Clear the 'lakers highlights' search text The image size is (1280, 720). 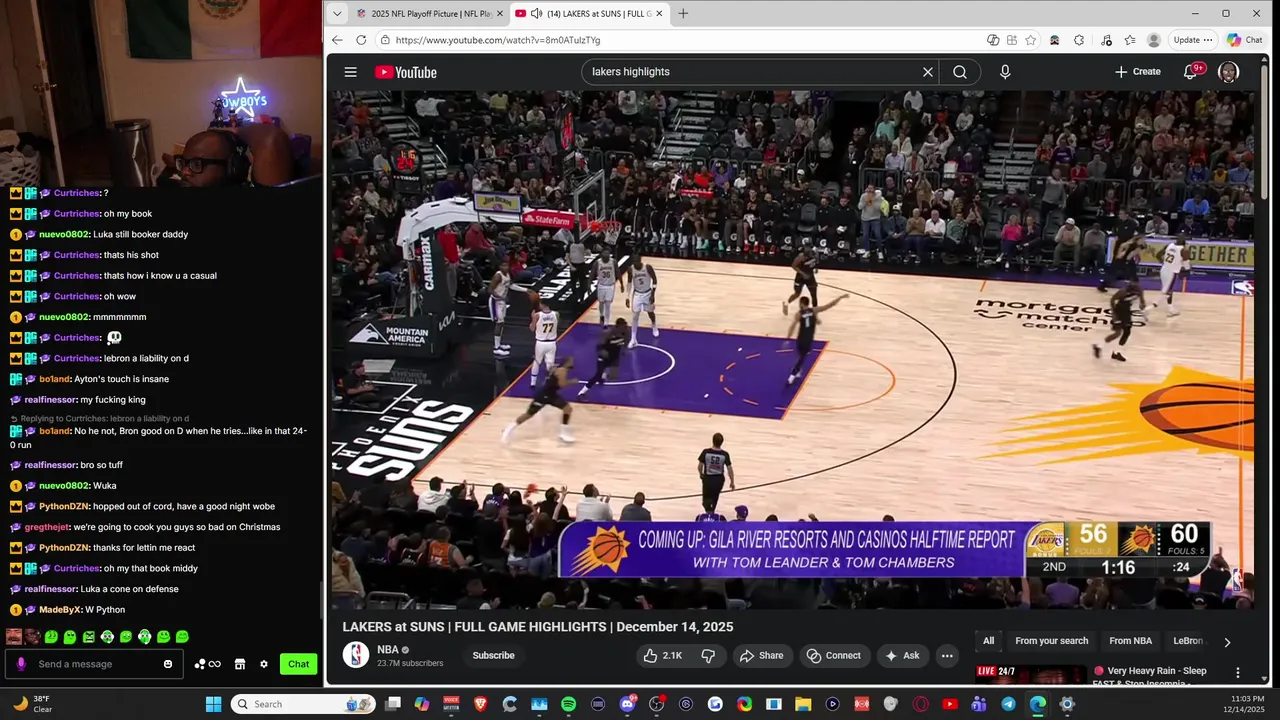(x=927, y=72)
